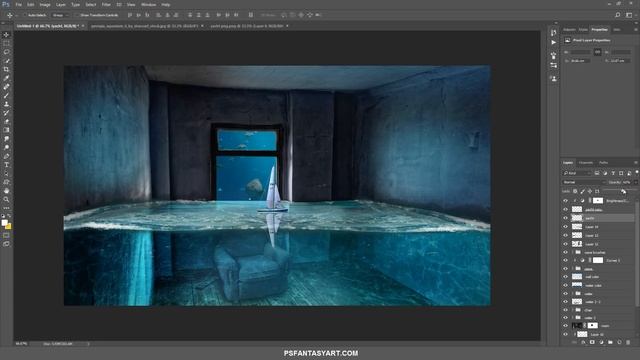The width and height of the screenshot is (640, 360).
Task: Select the Clone Stamp tool
Action: pos(6,104)
